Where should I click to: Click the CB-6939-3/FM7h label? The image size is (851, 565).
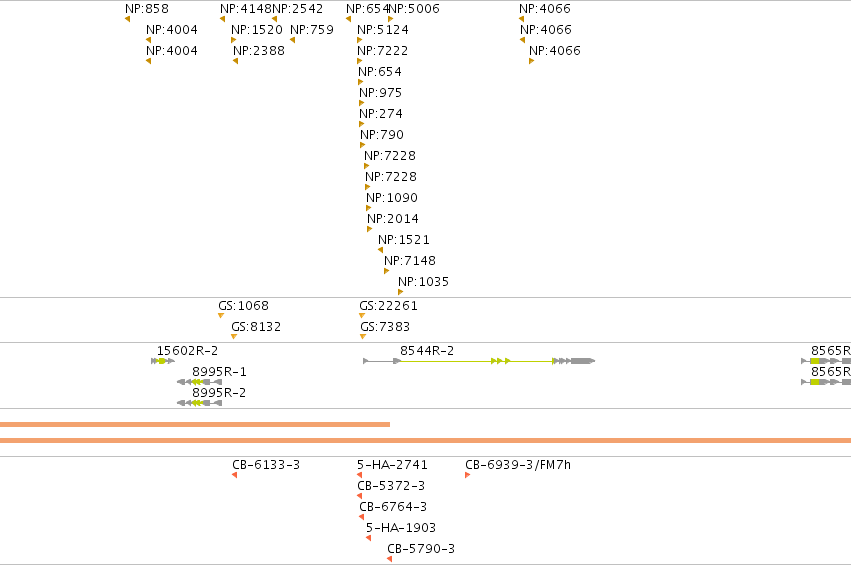click(x=518, y=465)
